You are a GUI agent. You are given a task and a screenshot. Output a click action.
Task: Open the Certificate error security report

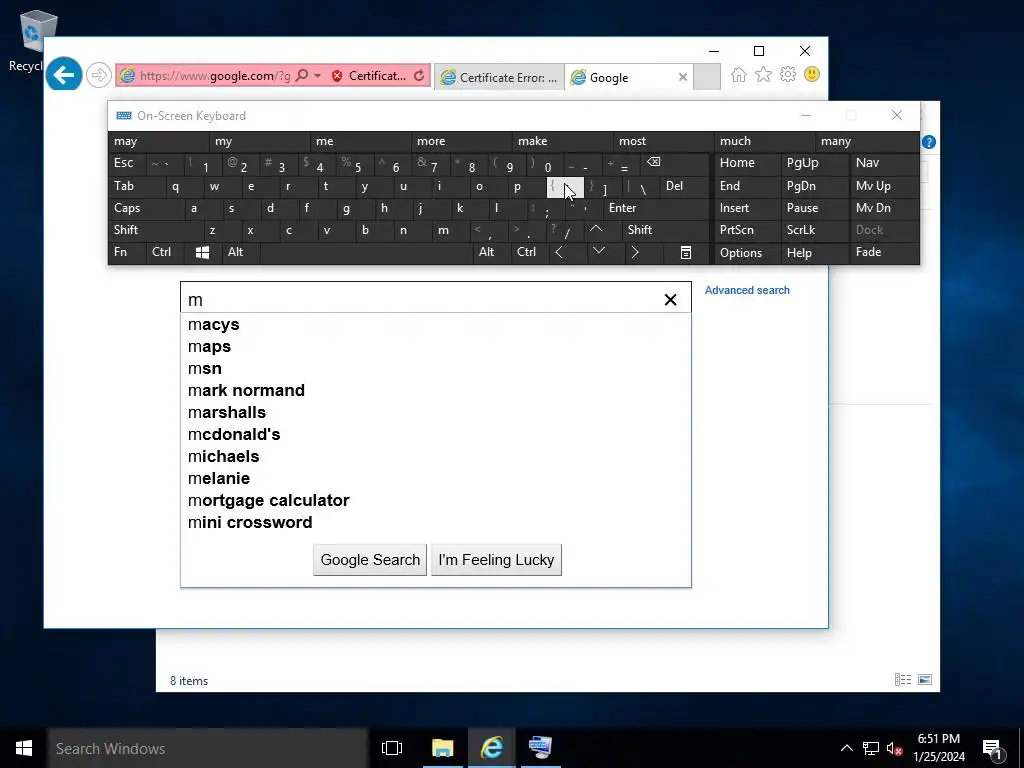click(x=369, y=76)
